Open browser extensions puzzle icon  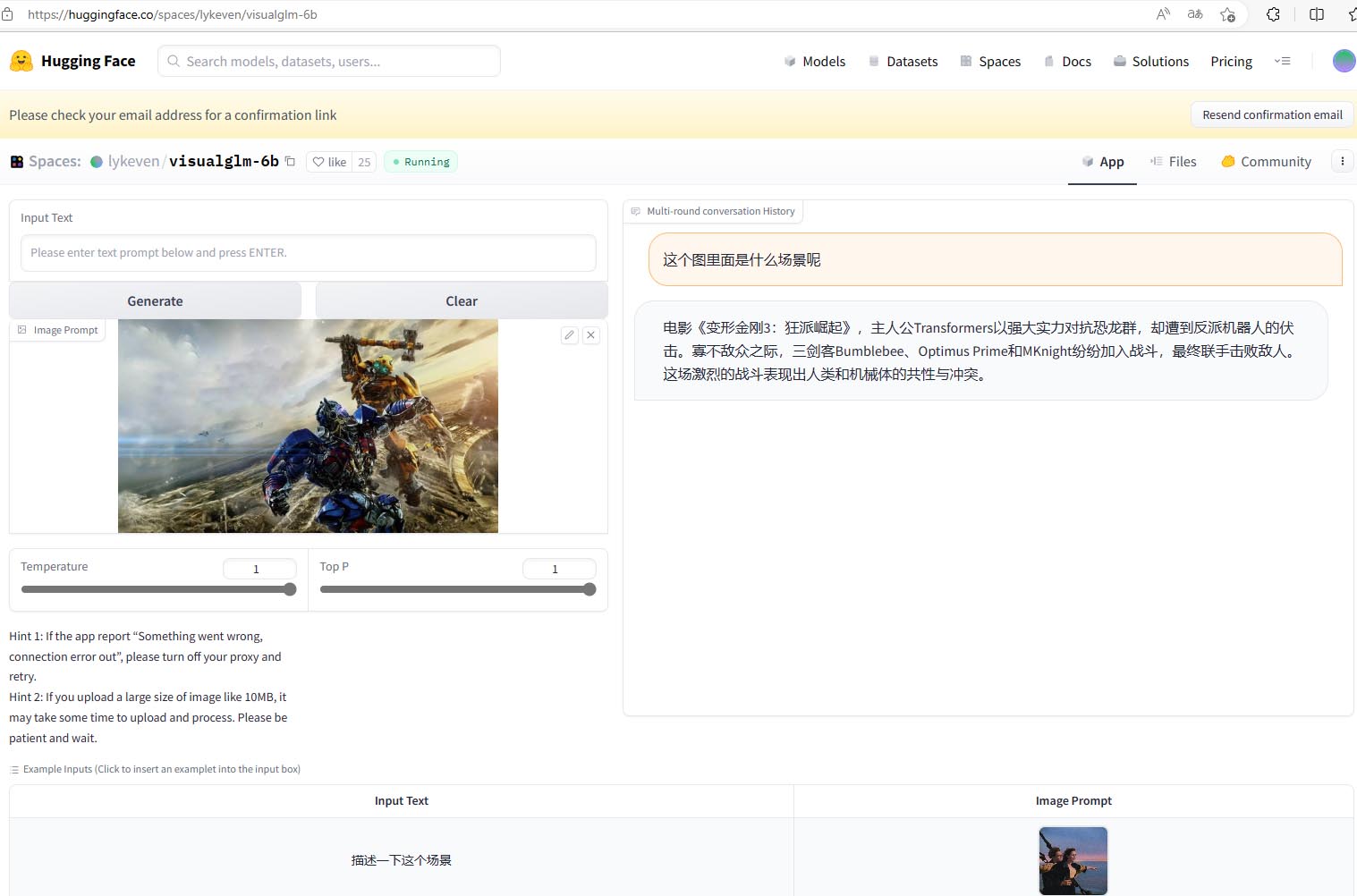[1273, 14]
